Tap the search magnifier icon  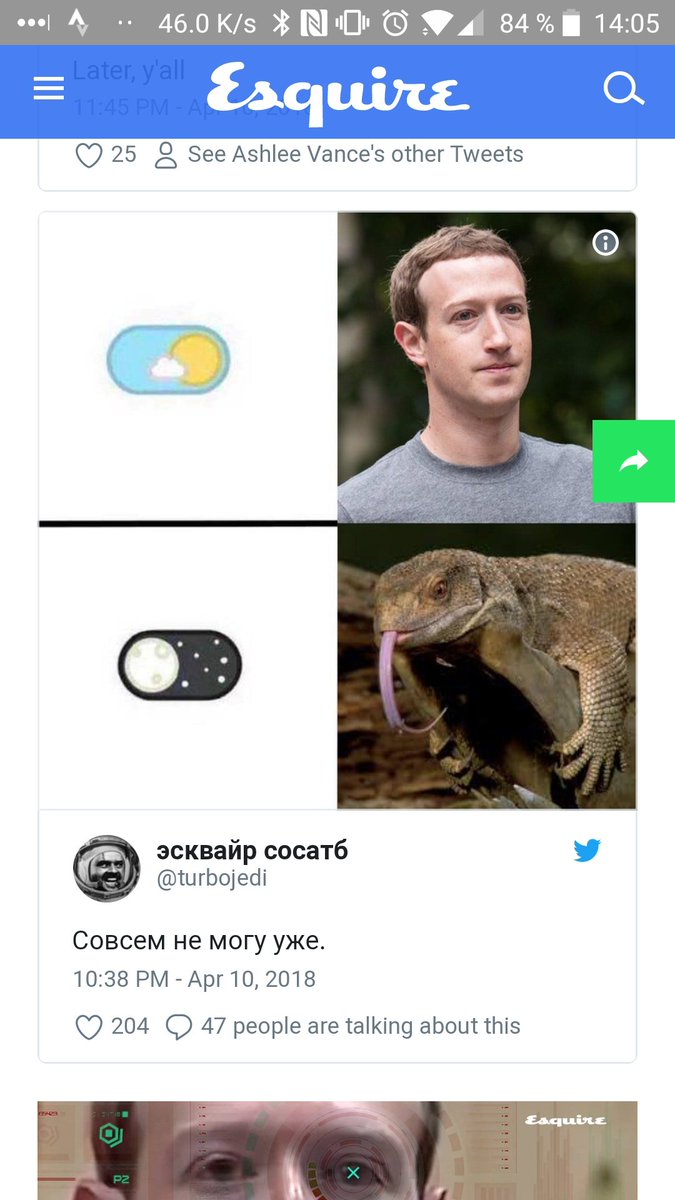[624, 89]
